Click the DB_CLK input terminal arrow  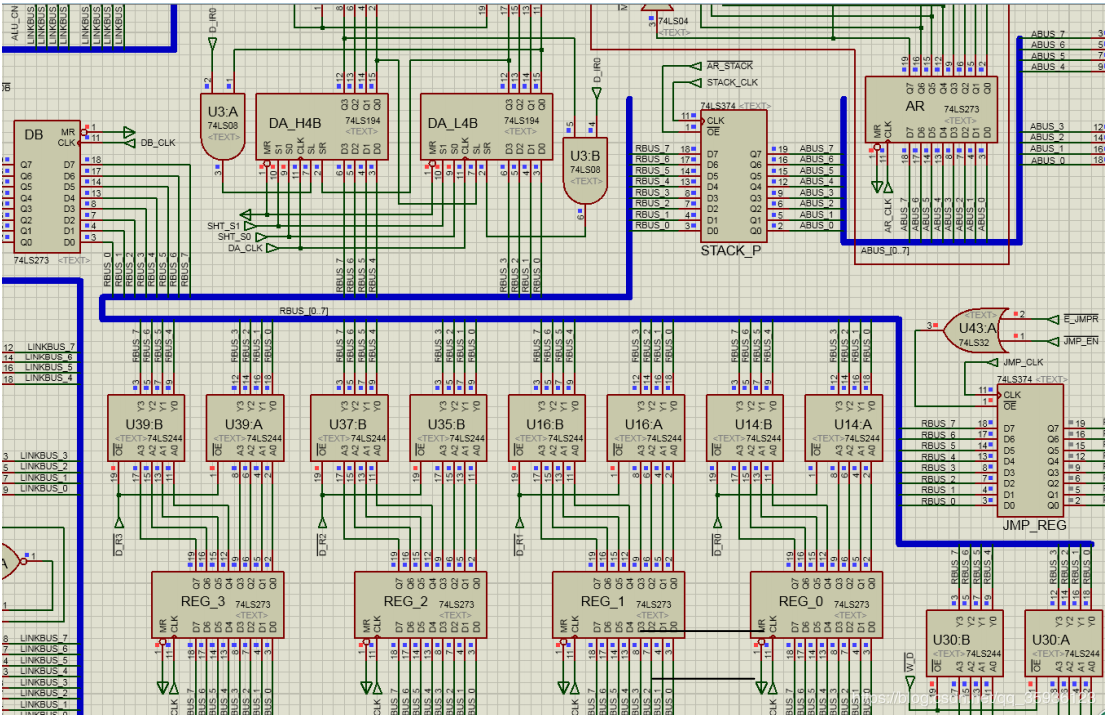(127, 132)
